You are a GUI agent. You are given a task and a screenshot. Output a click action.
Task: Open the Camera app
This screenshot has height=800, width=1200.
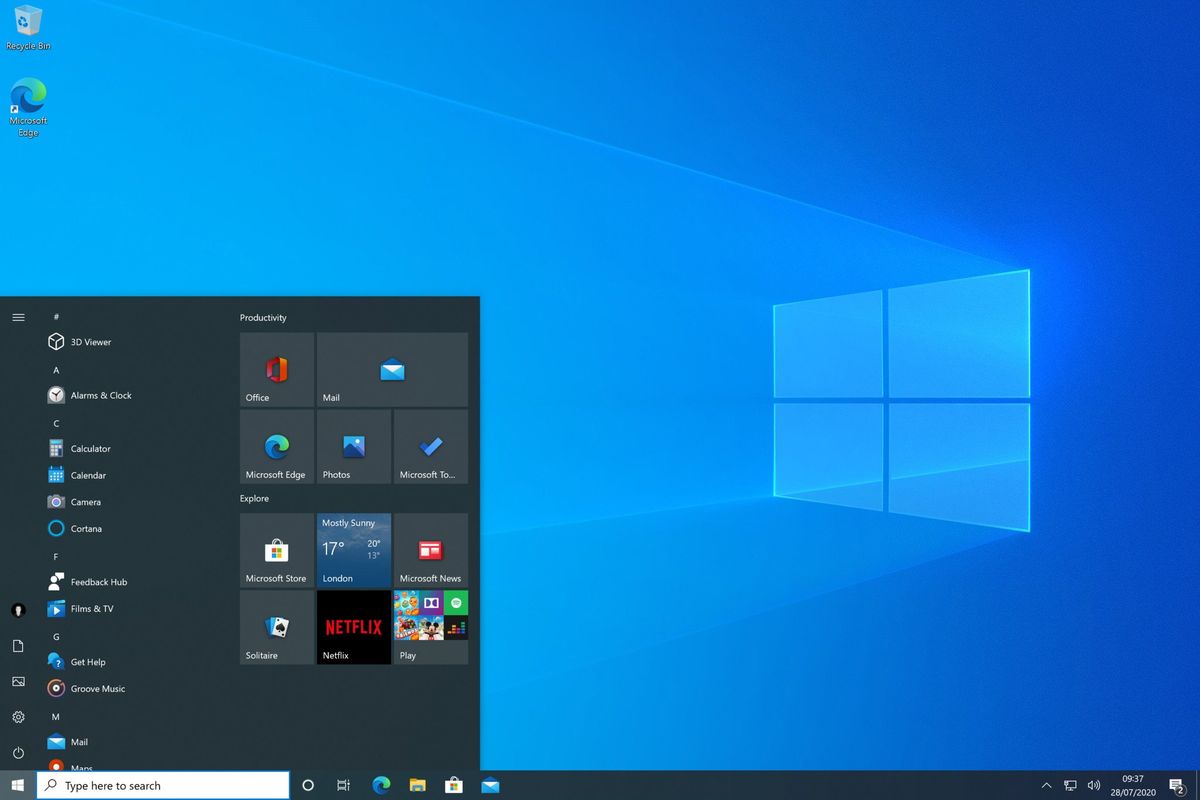pyautogui.click(x=86, y=501)
